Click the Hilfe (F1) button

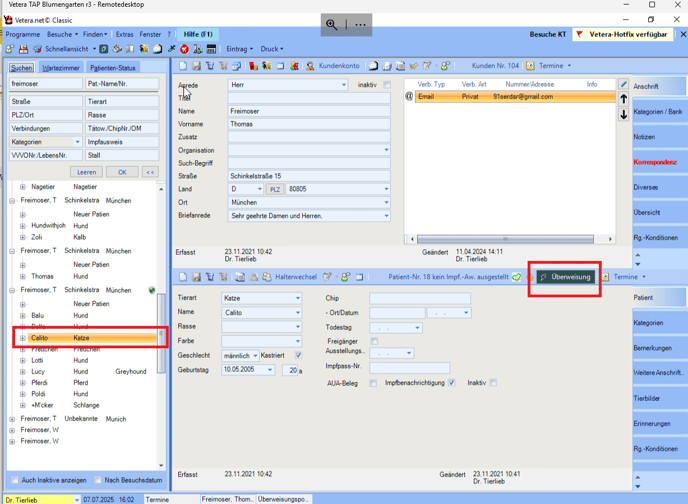coord(198,34)
